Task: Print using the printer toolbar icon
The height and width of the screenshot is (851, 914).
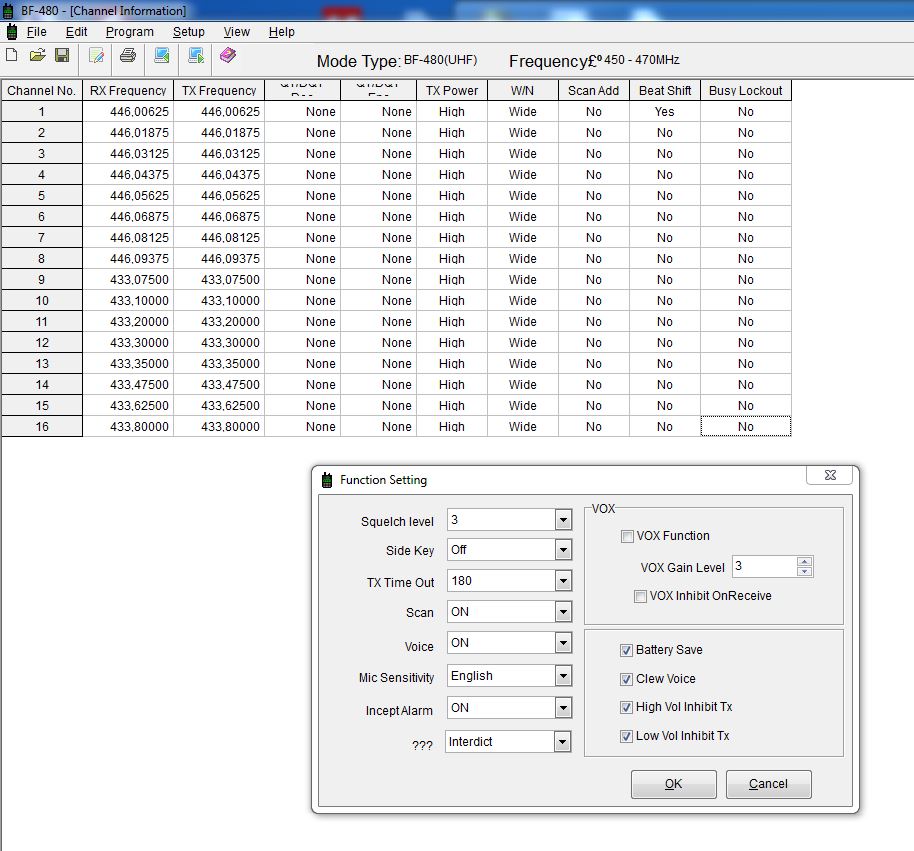Action: pyautogui.click(x=128, y=55)
